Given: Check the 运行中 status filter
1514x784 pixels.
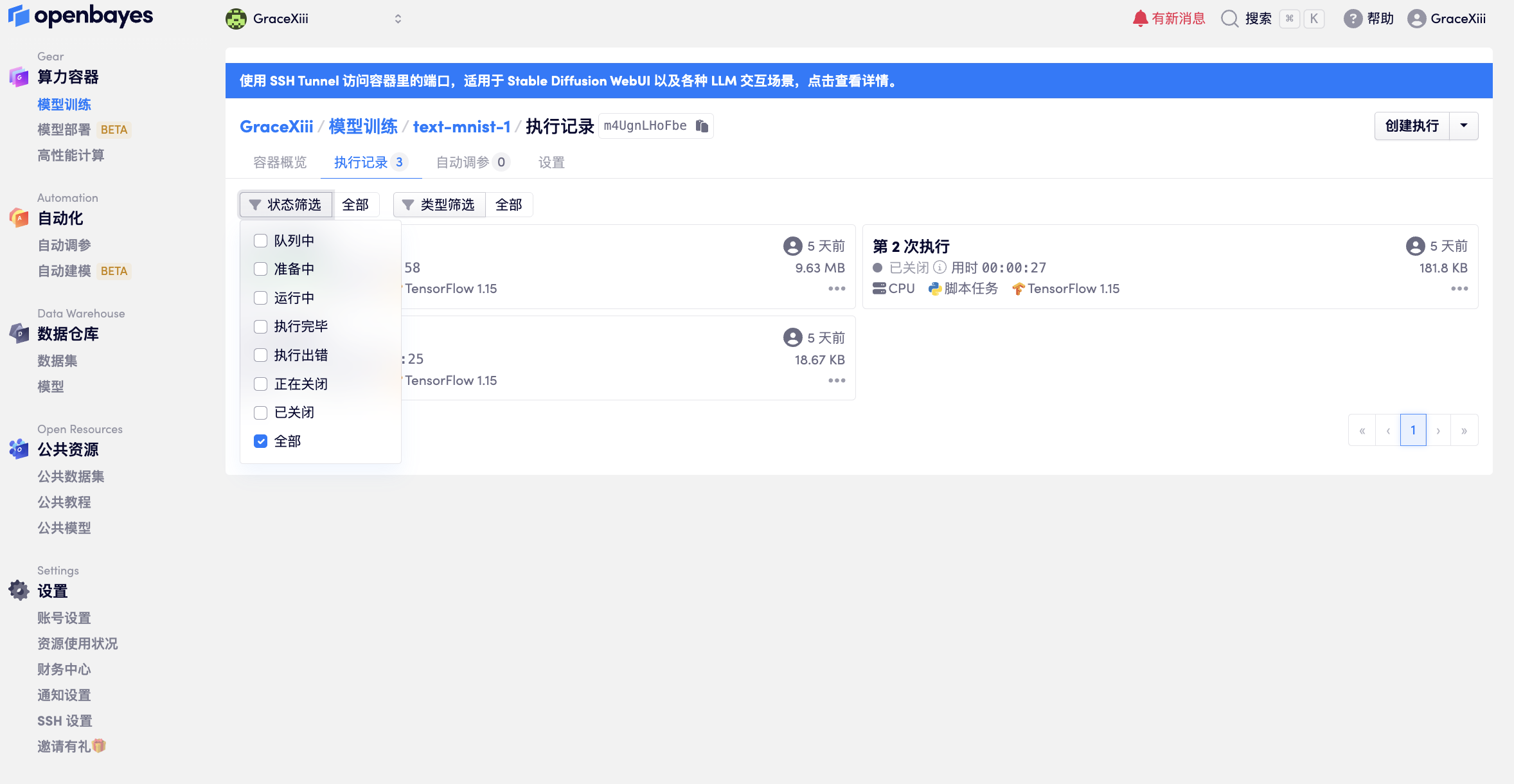Looking at the screenshot, I should click(261, 298).
